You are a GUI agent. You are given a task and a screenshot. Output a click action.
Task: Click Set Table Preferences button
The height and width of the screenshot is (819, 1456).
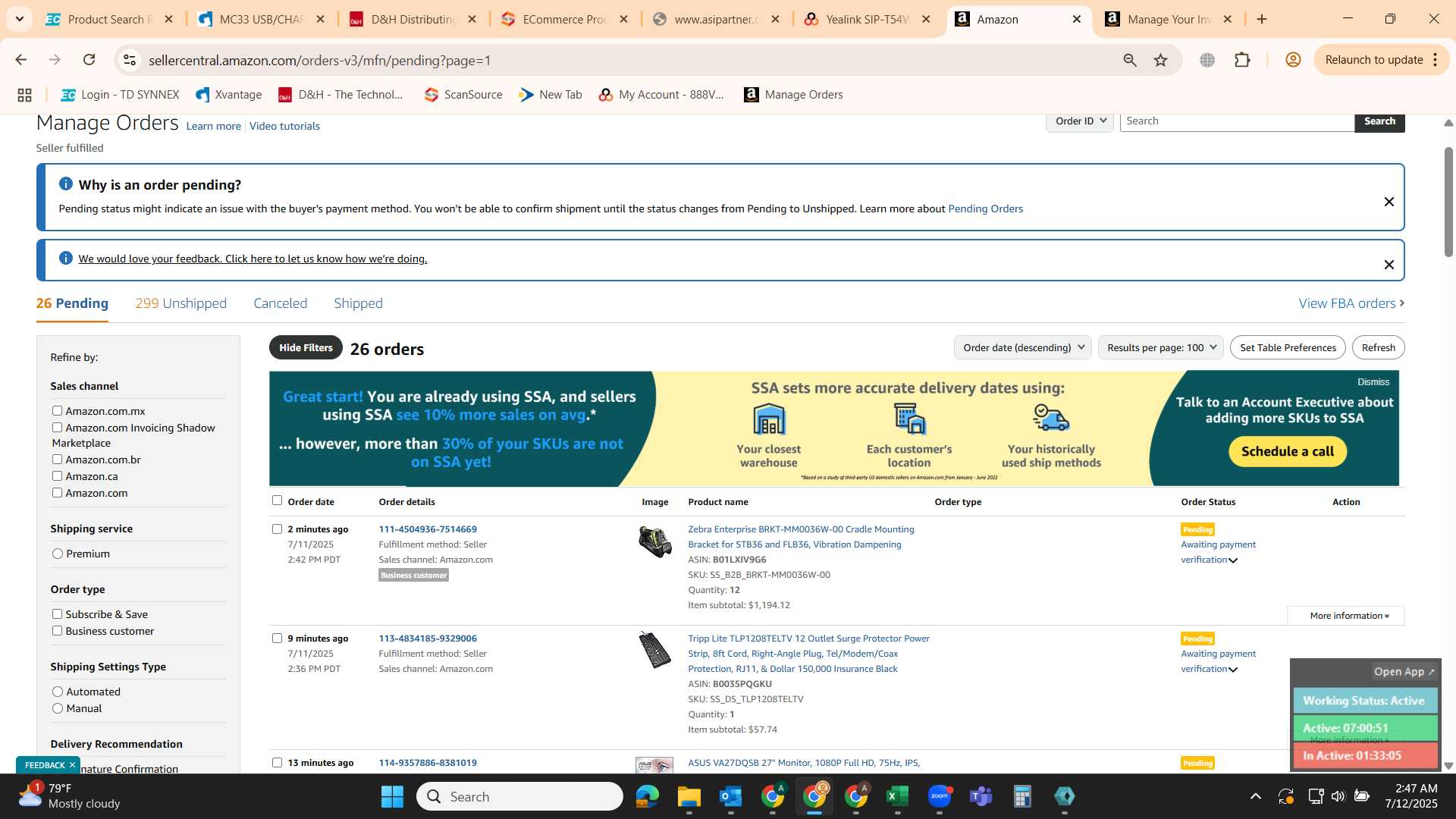(1288, 347)
